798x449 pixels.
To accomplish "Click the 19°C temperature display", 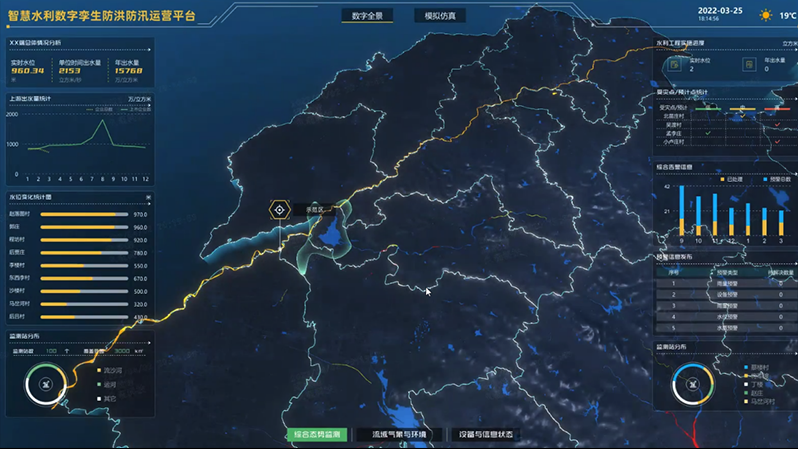I will [x=787, y=16].
